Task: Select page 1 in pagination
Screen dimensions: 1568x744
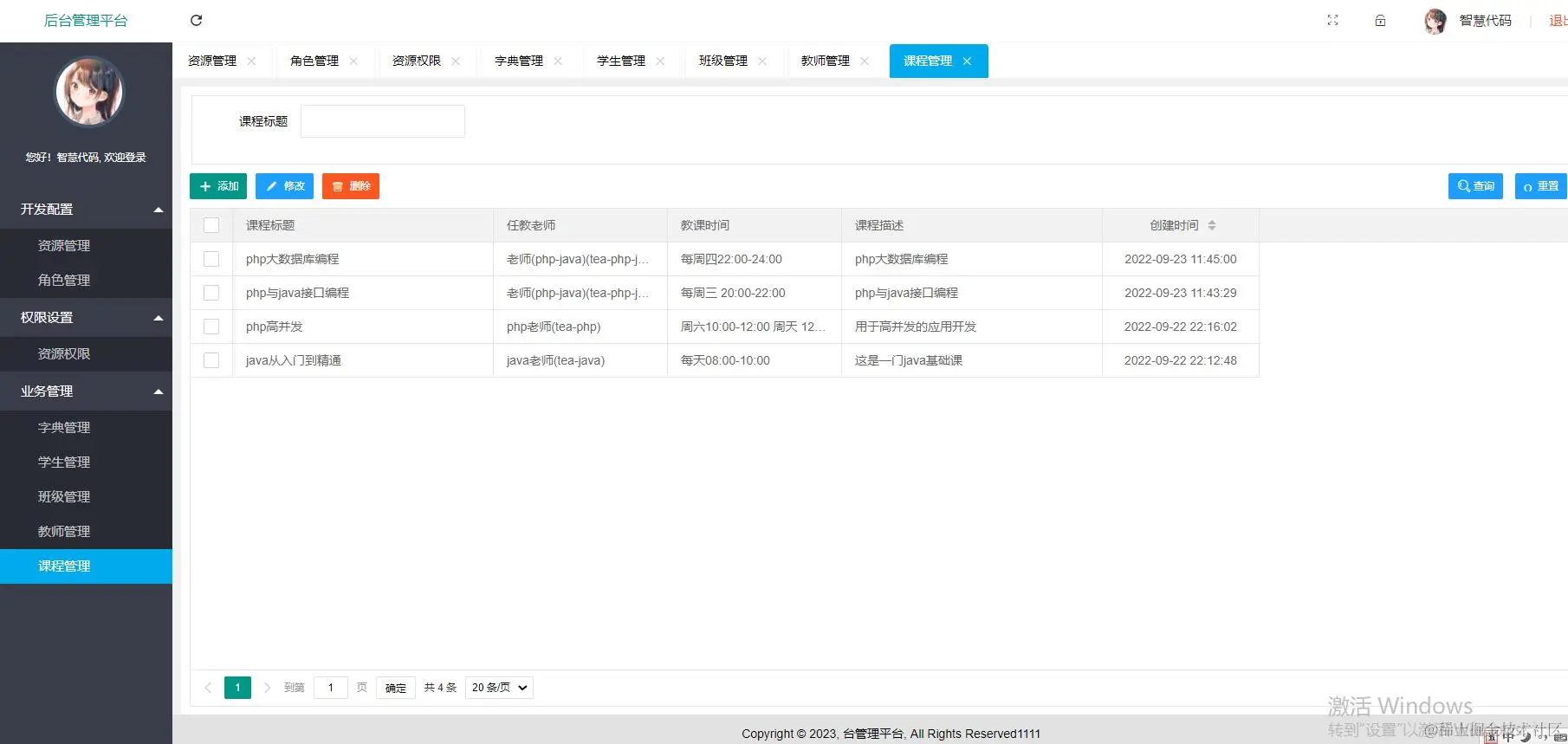Action: (x=237, y=688)
